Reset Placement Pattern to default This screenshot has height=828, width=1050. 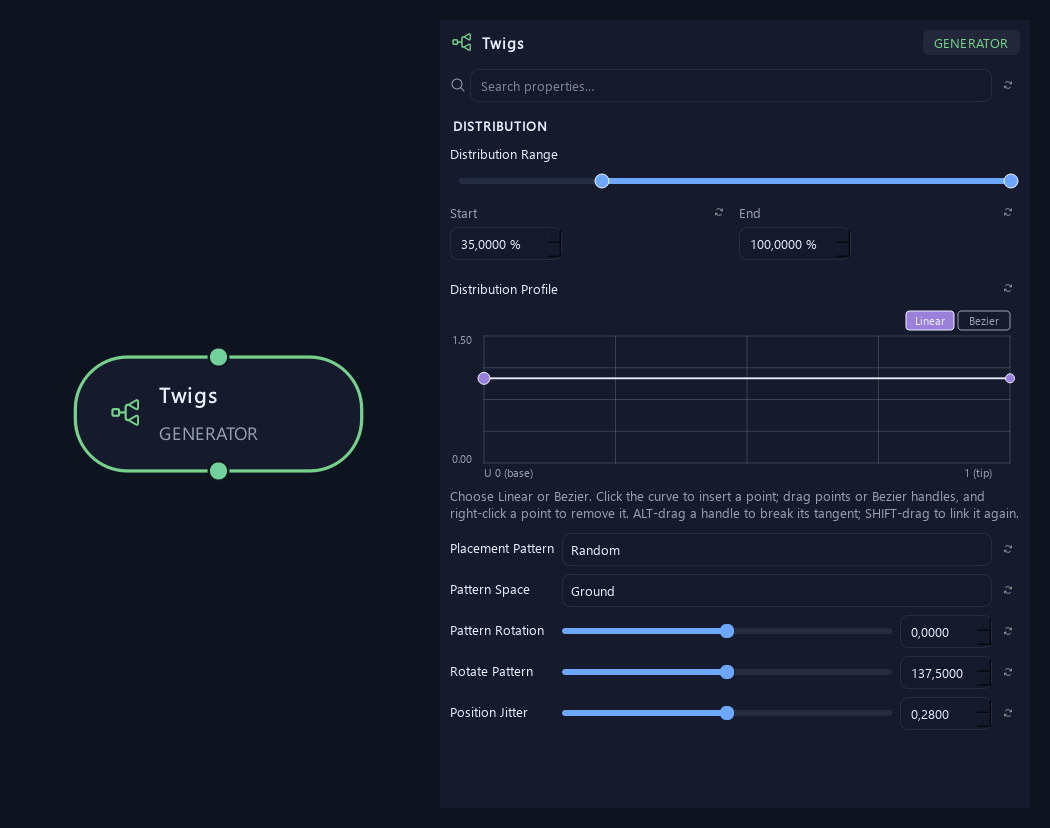tap(1008, 549)
